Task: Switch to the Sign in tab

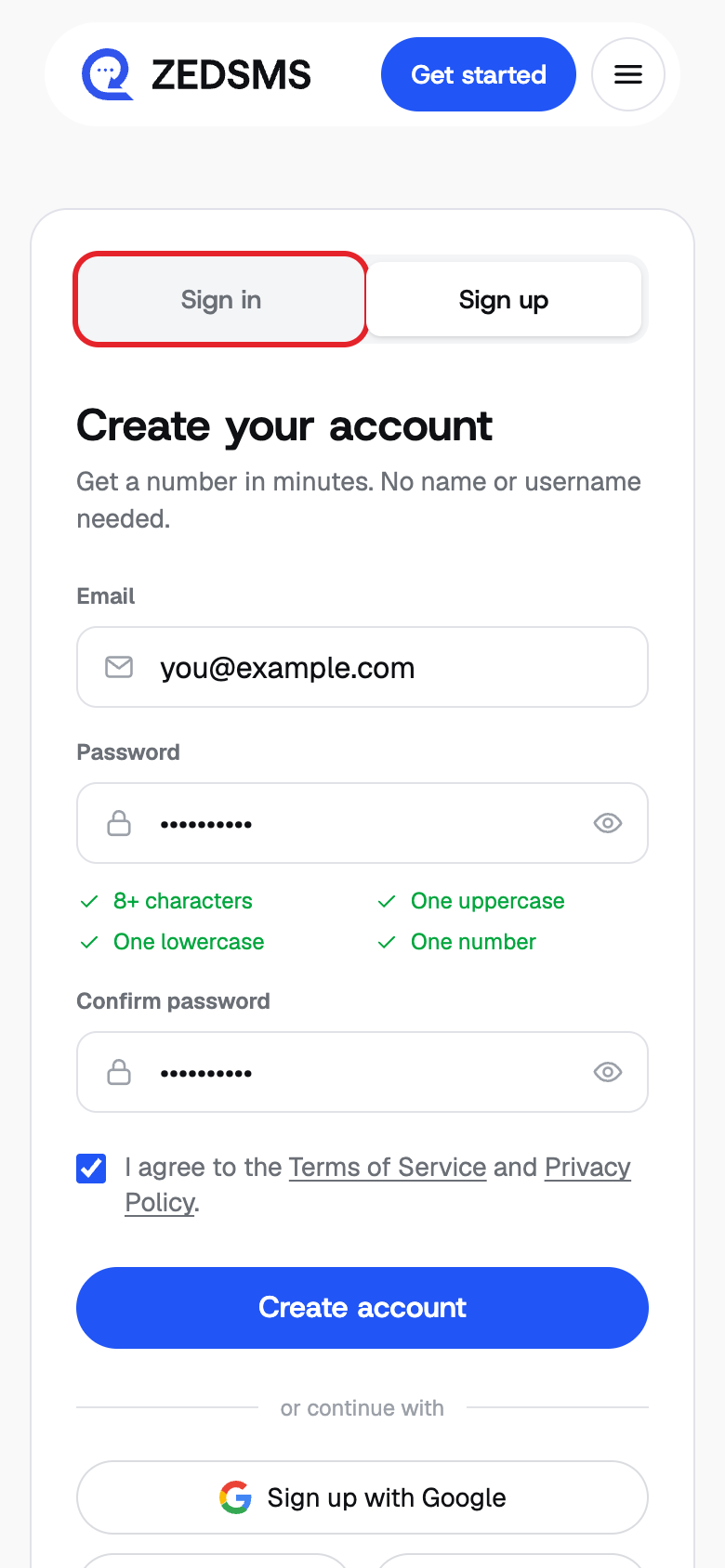Action: pos(221,299)
